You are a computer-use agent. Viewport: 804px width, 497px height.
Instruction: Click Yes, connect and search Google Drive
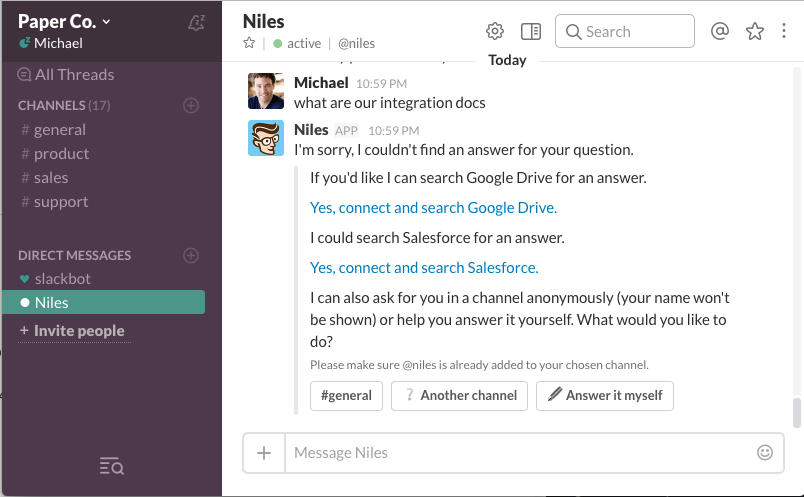(x=433, y=208)
